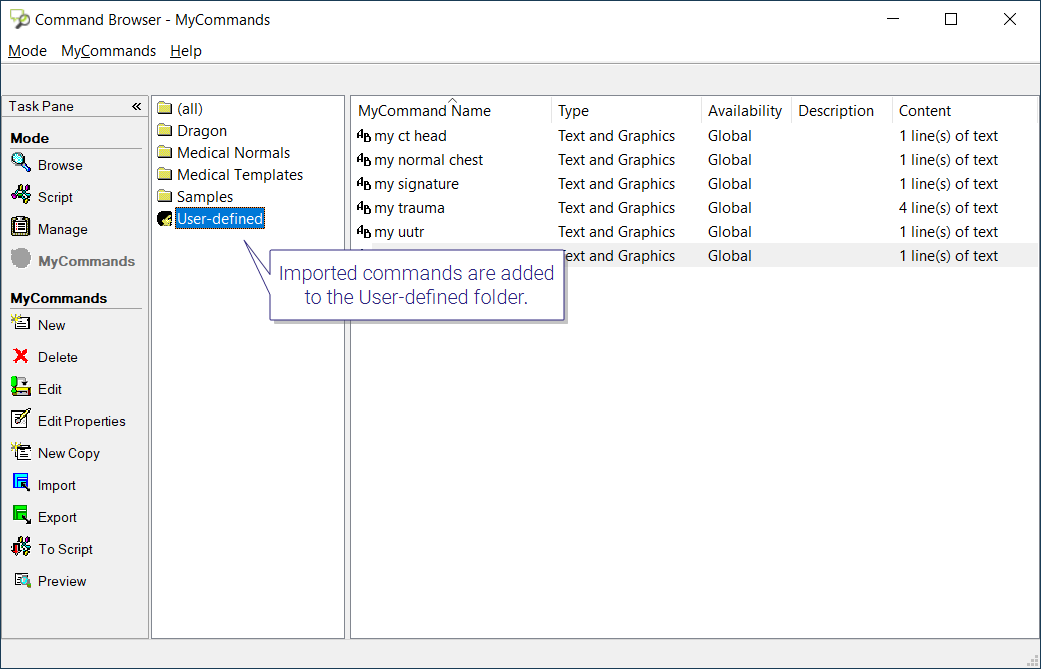Sort by Availability column header
The height and width of the screenshot is (669, 1041).
click(746, 110)
